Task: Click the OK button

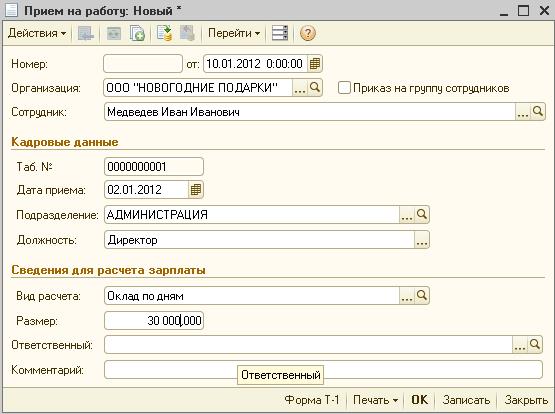Action: click(419, 400)
